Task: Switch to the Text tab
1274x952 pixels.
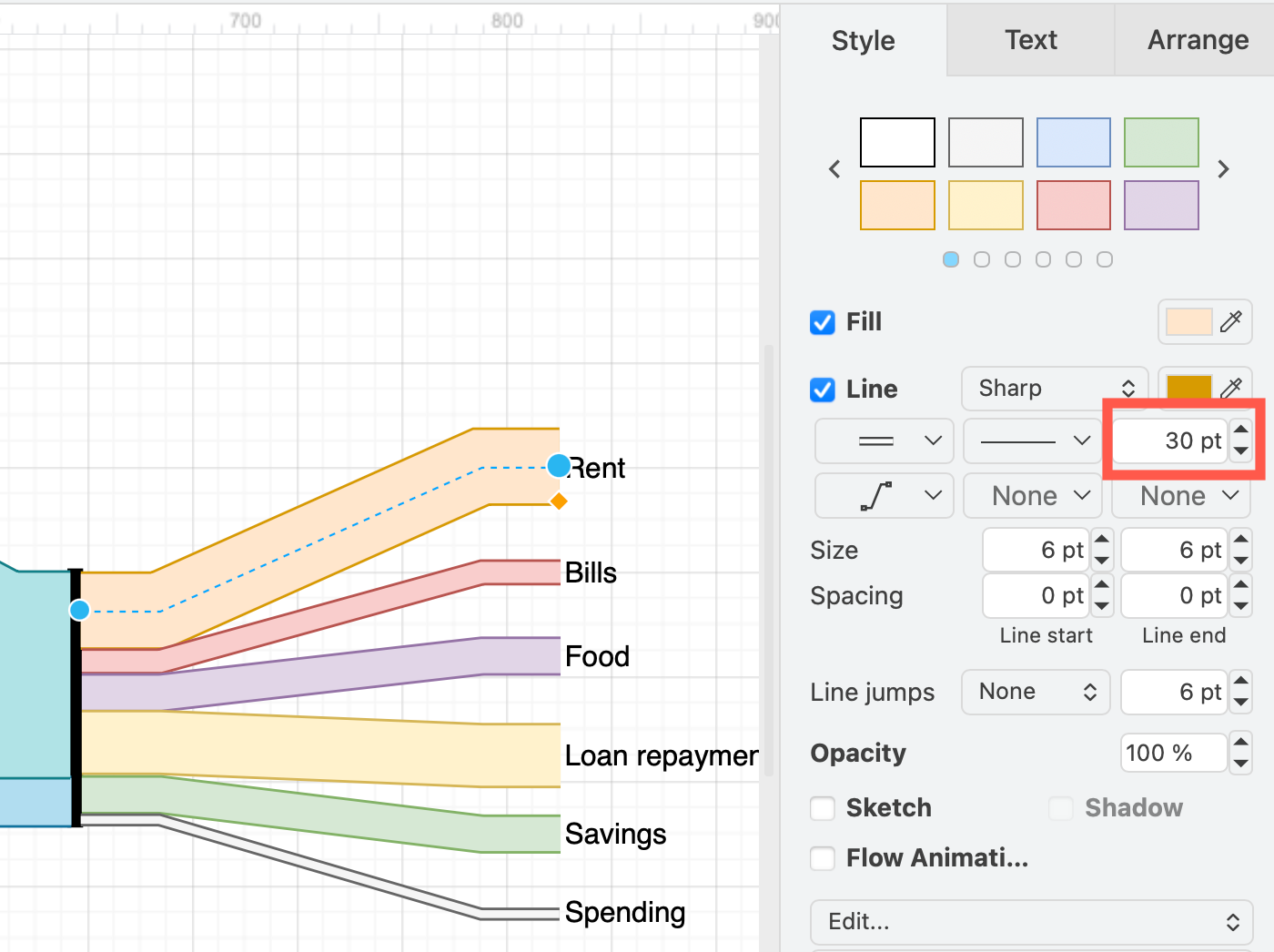Action: (x=1030, y=40)
